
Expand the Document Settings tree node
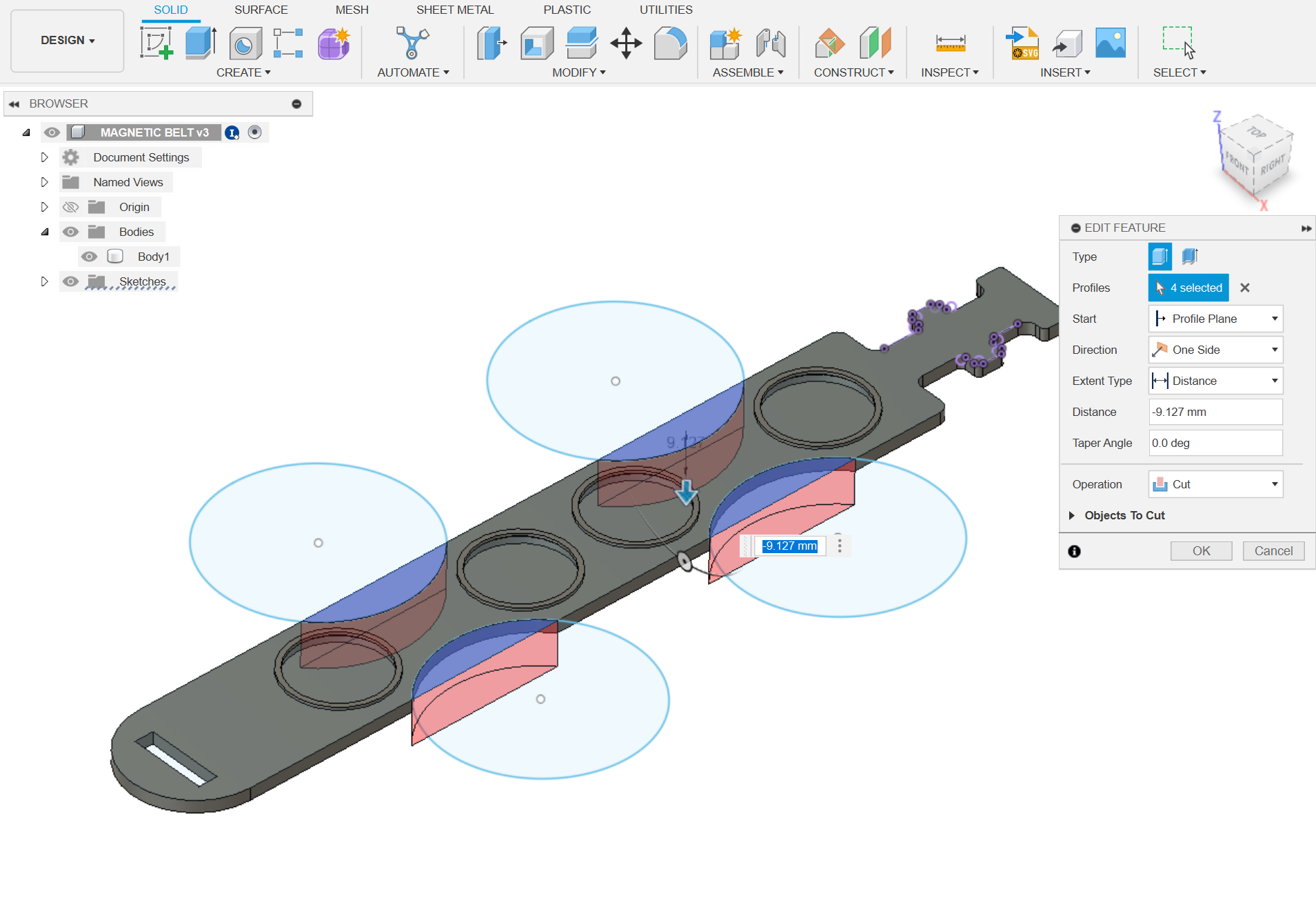pyautogui.click(x=45, y=157)
